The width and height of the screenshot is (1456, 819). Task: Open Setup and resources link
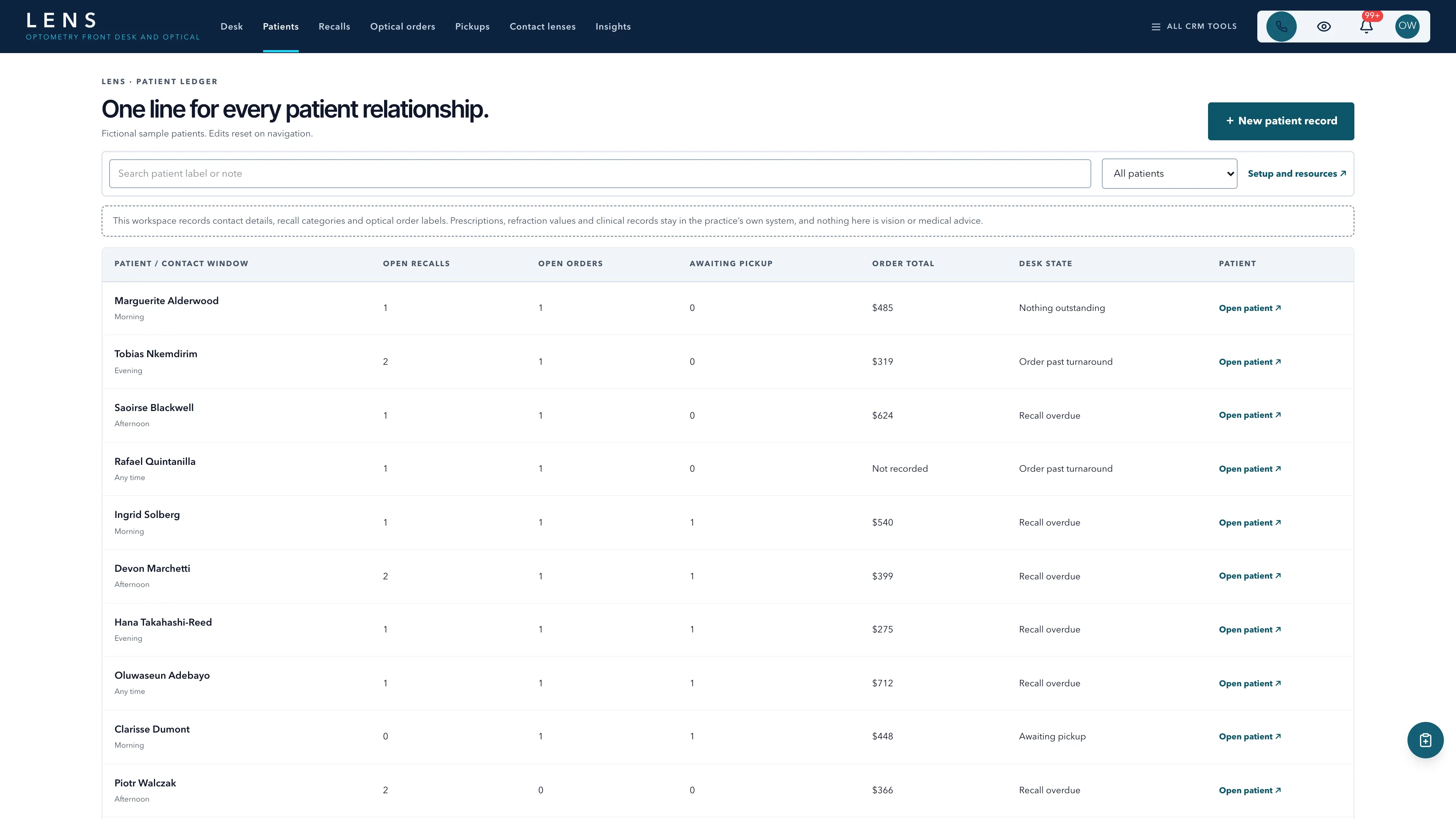1297,174
